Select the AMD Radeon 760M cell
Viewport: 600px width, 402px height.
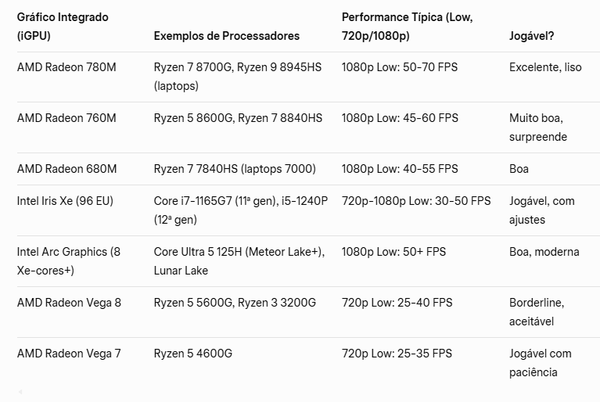pyautogui.click(x=67, y=118)
